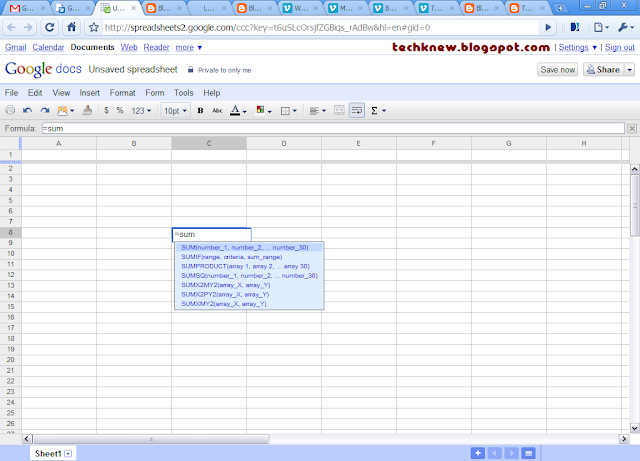Open the Gmail link
The image size is (640, 461).
tap(16, 47)
